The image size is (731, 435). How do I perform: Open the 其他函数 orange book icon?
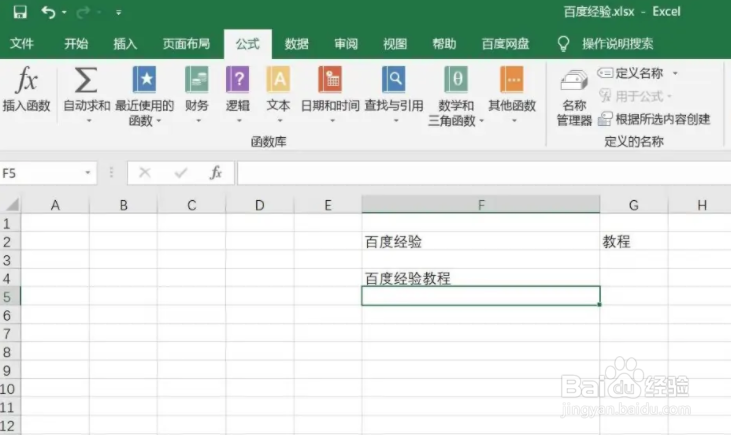click(x=512, y=79)
